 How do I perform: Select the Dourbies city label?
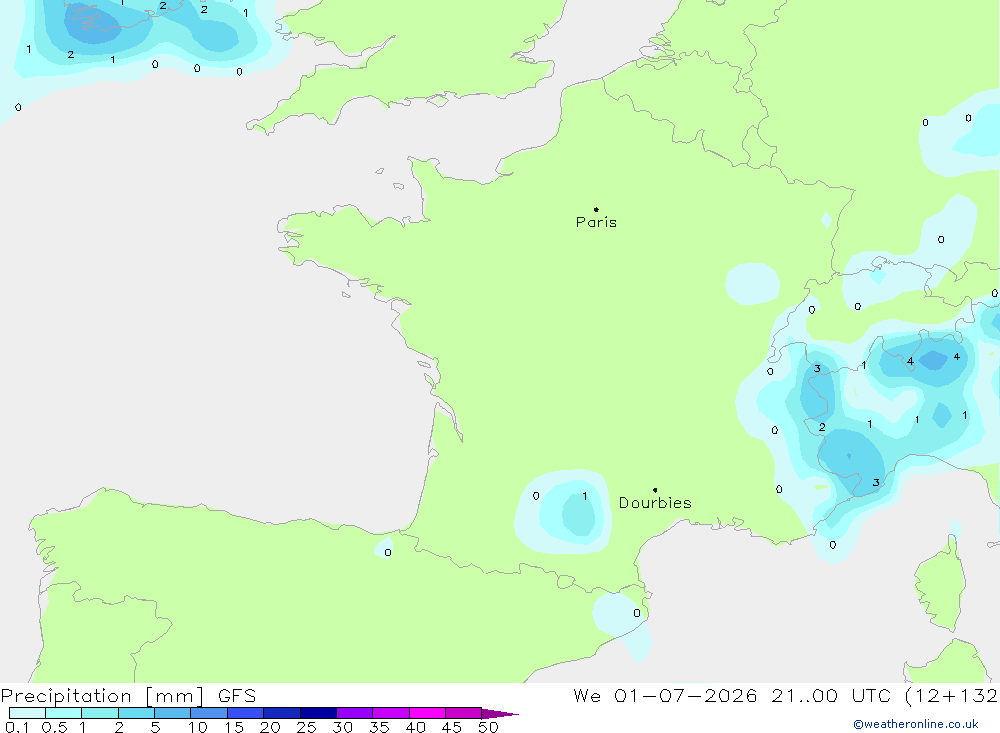pos(655,503)
